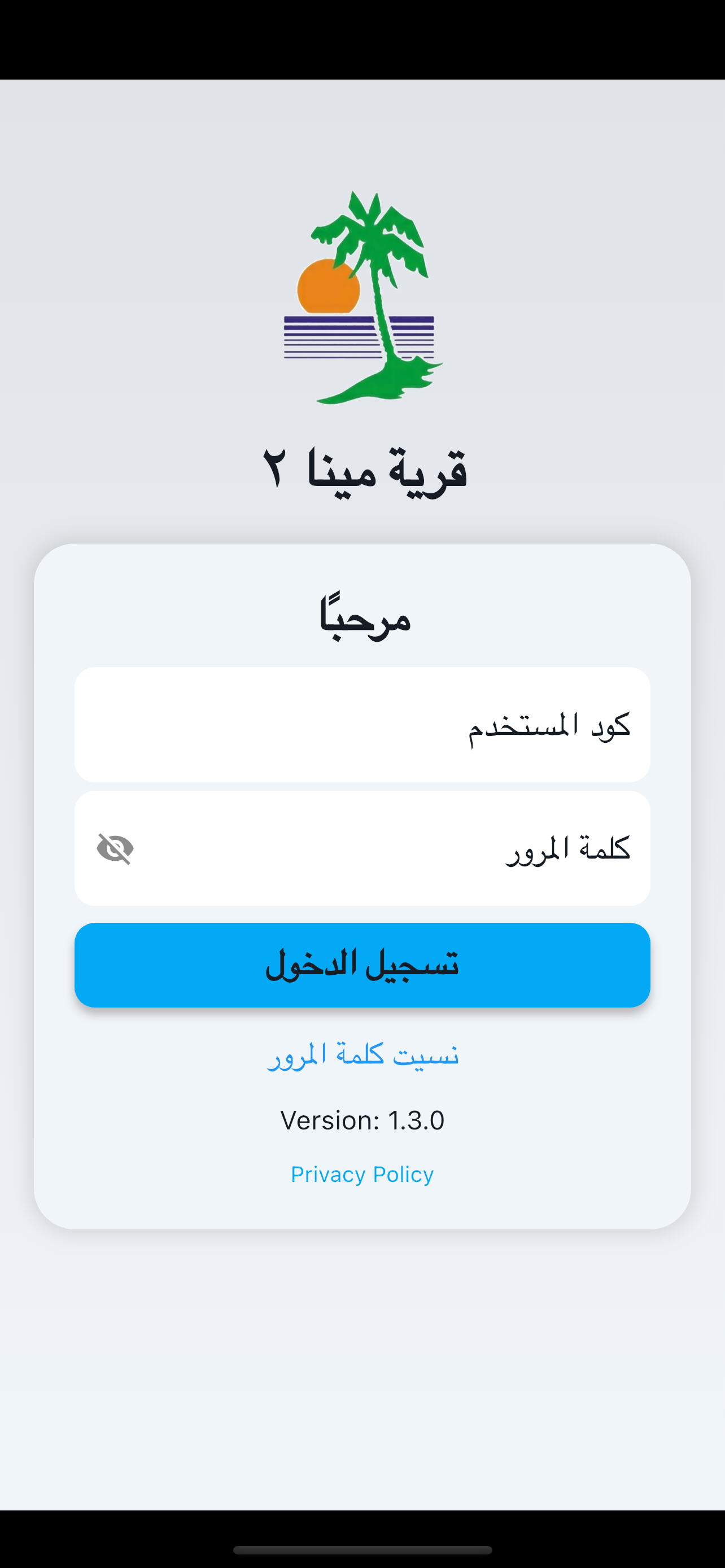Focus the كود المستخدم user code field
Image resolution: width=725 pixels, height=1568 pixels.
(362, 724)
